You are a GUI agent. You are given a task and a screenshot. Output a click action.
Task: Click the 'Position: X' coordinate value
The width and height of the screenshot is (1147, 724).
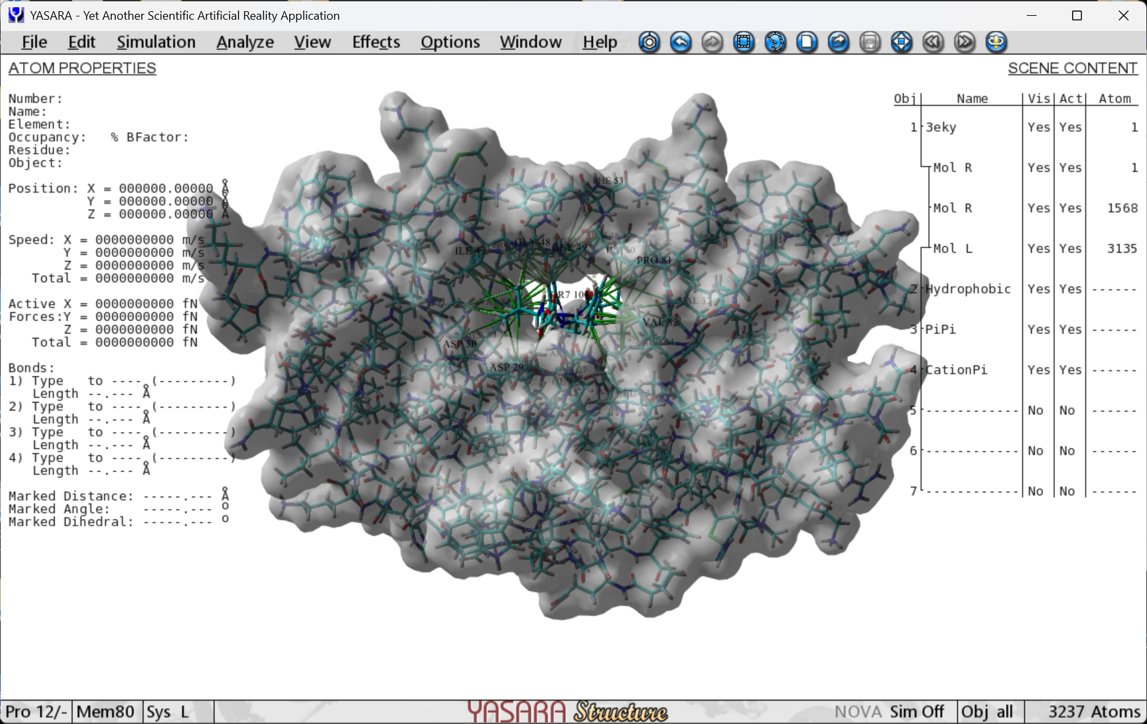[x=166, y=189]
